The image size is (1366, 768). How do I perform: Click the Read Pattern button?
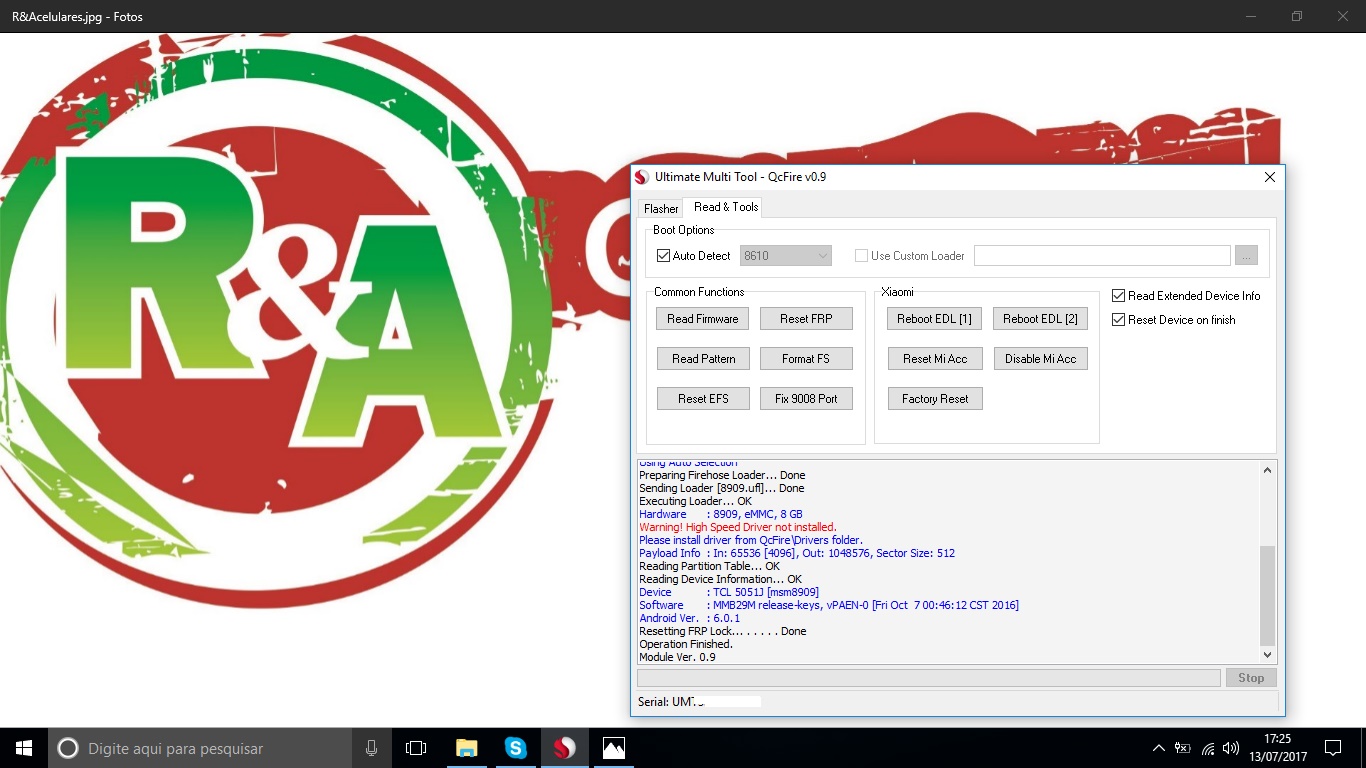(703, 359)
